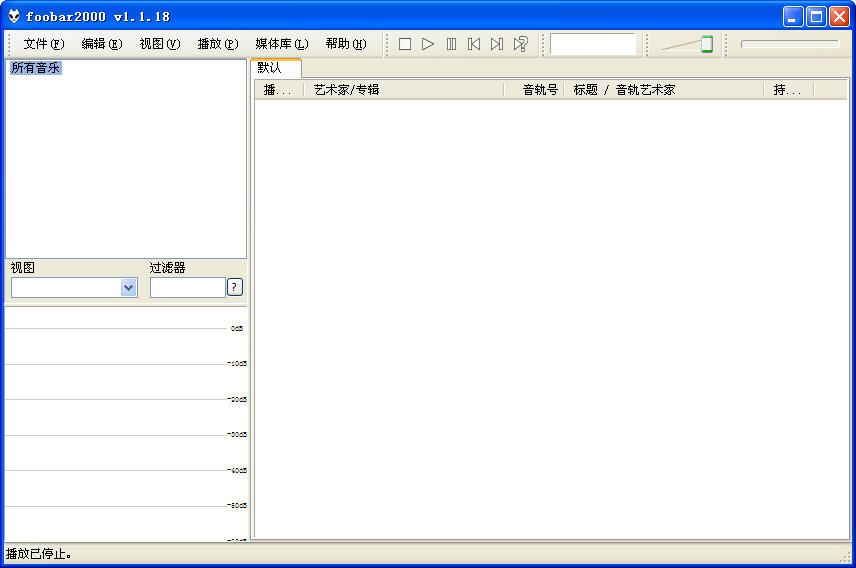Open the 文件(F) menu

coord(44,44)
